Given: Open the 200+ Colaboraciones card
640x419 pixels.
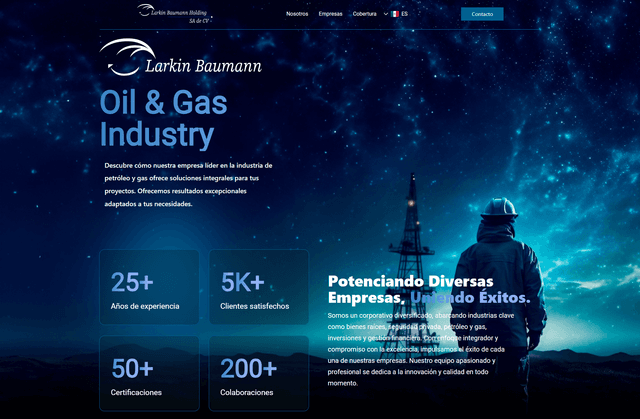Looking at the screenshot, I should pos(258,374).
